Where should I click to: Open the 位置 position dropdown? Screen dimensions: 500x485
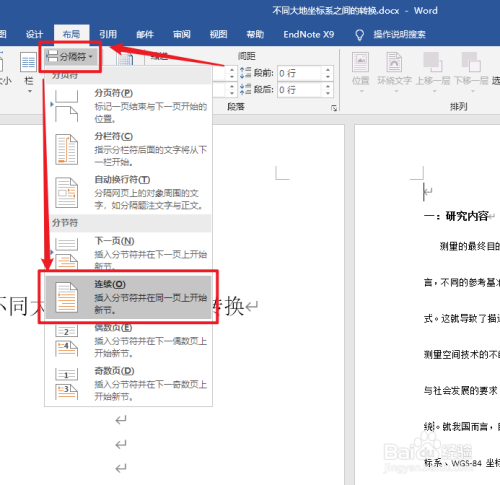point(361,72)
